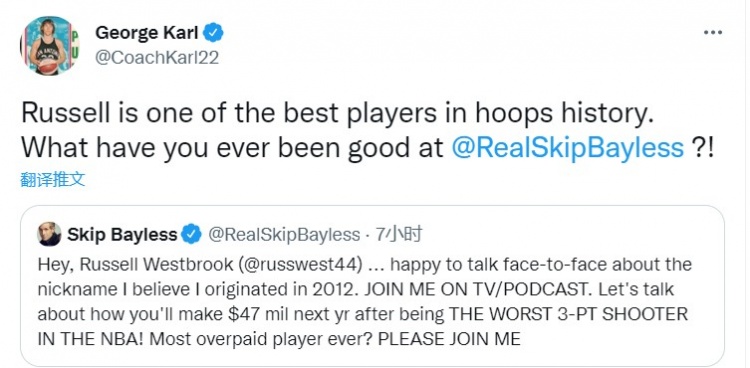Open Skip Bayless name in quoted tweet
This screenshot has width=750, height=368.
pyautogui.click(x=122, y=234)
